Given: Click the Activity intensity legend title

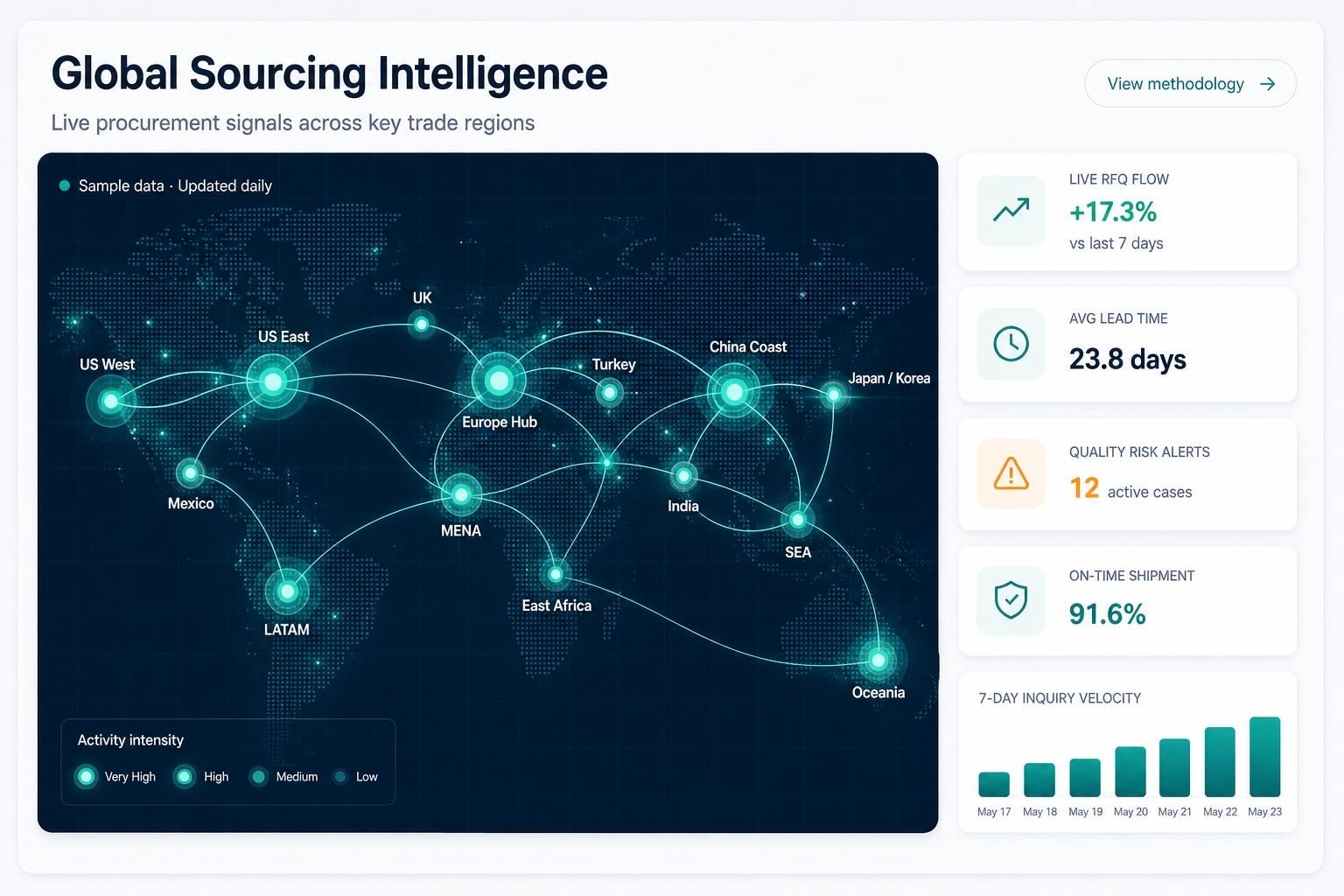Looking at the screenshot, I should pyautogui.click(x=130, y=740).
